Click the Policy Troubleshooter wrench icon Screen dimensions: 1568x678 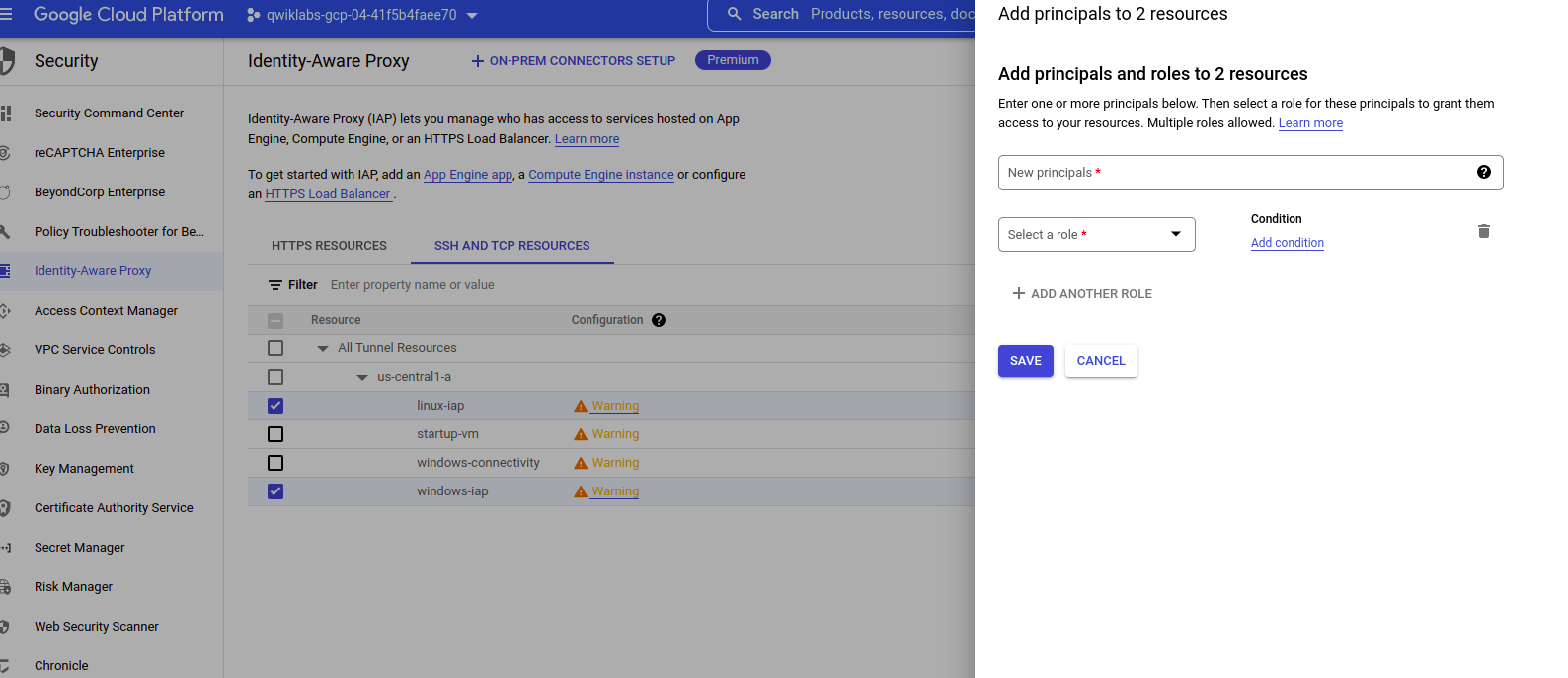click(x=5, y=232)
